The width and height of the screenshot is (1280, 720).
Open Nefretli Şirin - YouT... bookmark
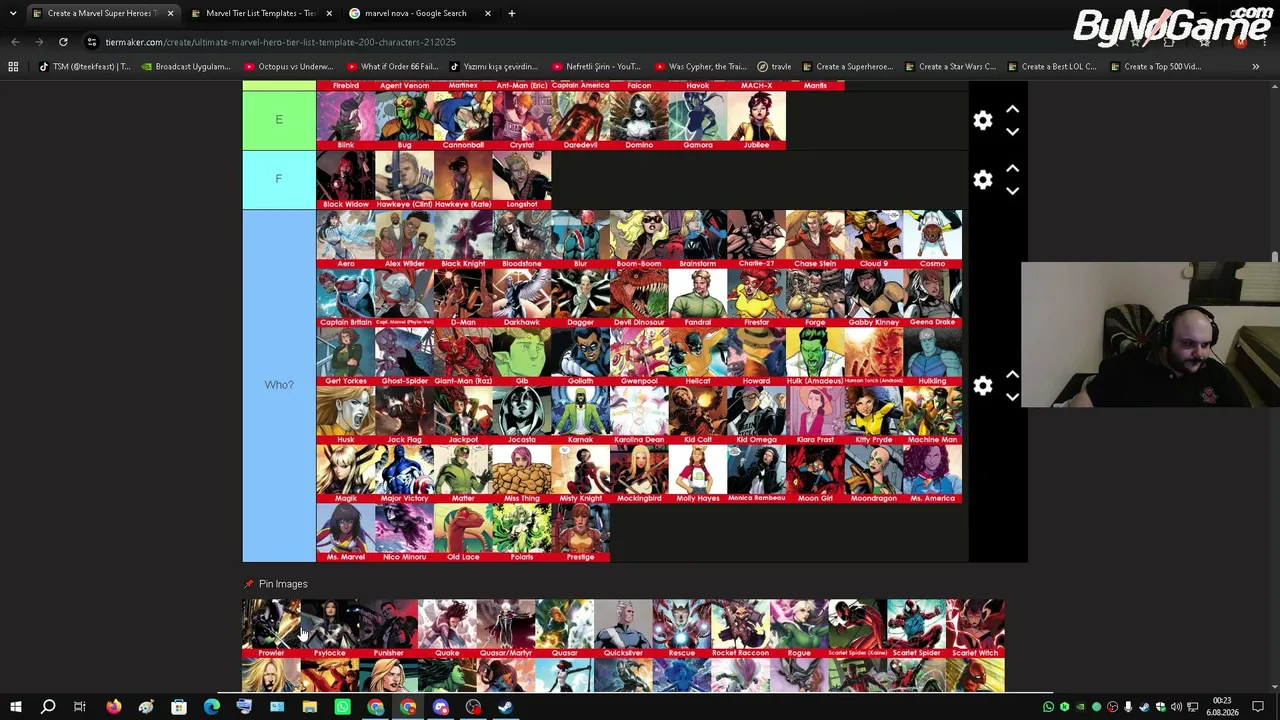tap(596, 67)
